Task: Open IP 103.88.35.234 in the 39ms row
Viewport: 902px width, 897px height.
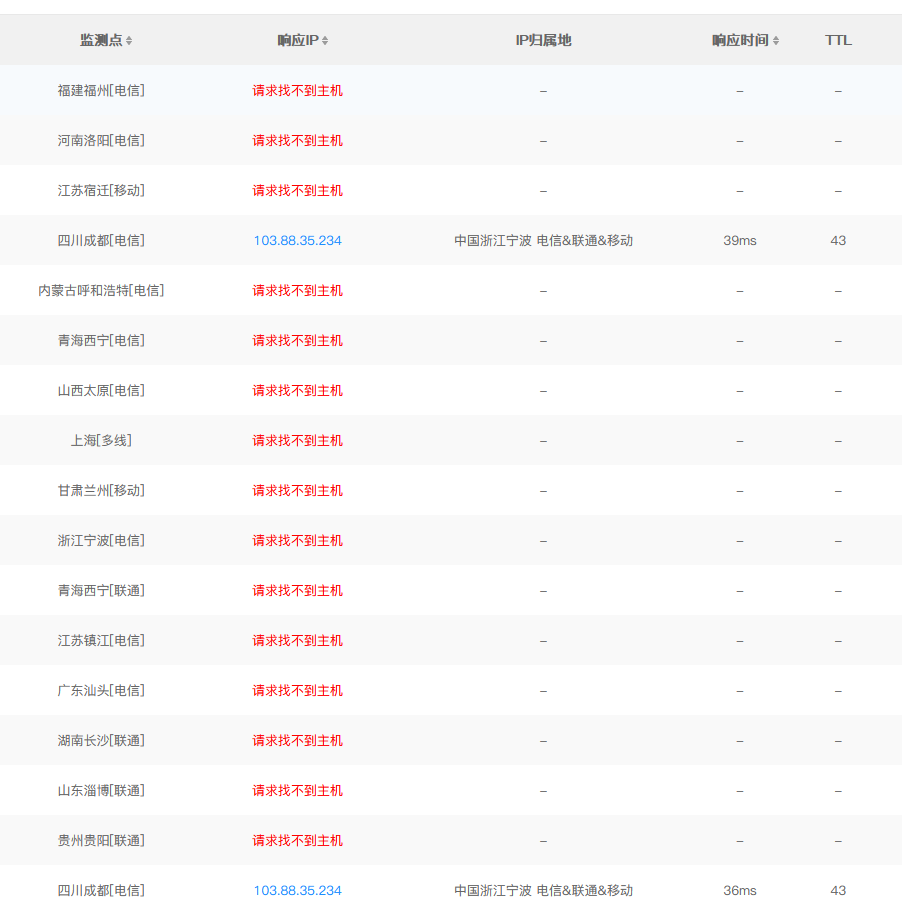Action: tap(297, 240)
